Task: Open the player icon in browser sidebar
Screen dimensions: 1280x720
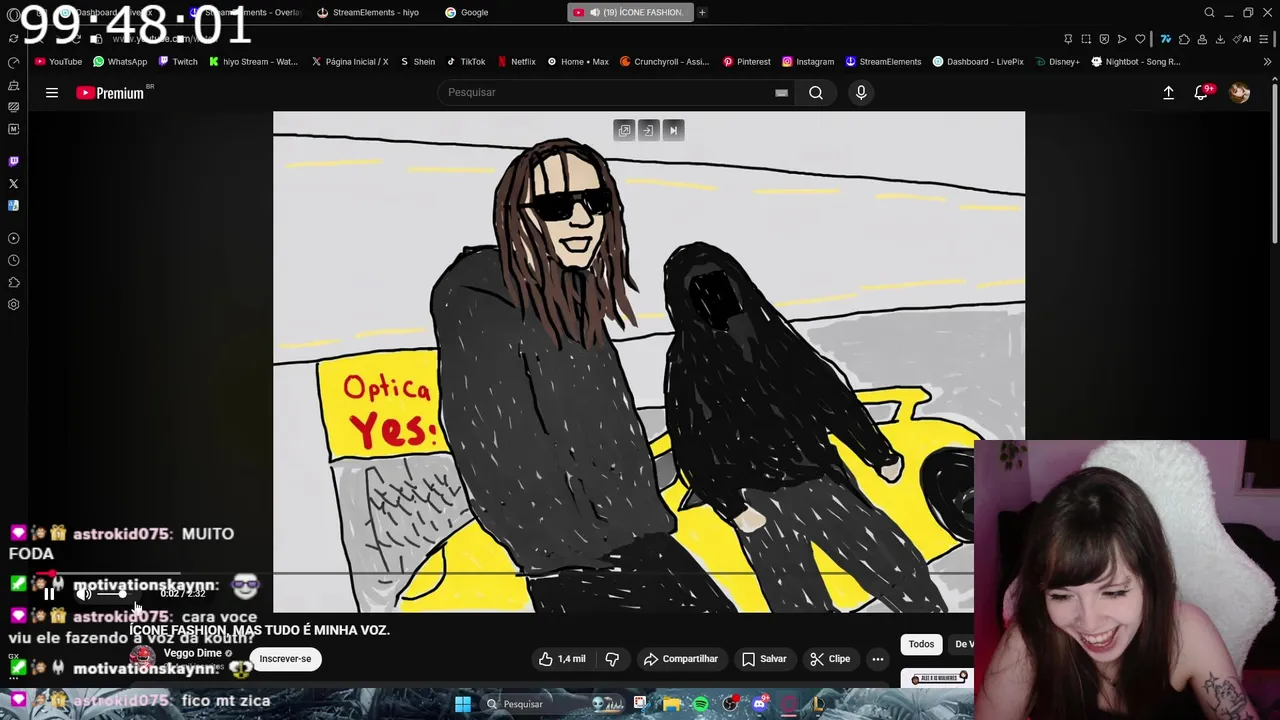Action: click(x=13, y=238)
